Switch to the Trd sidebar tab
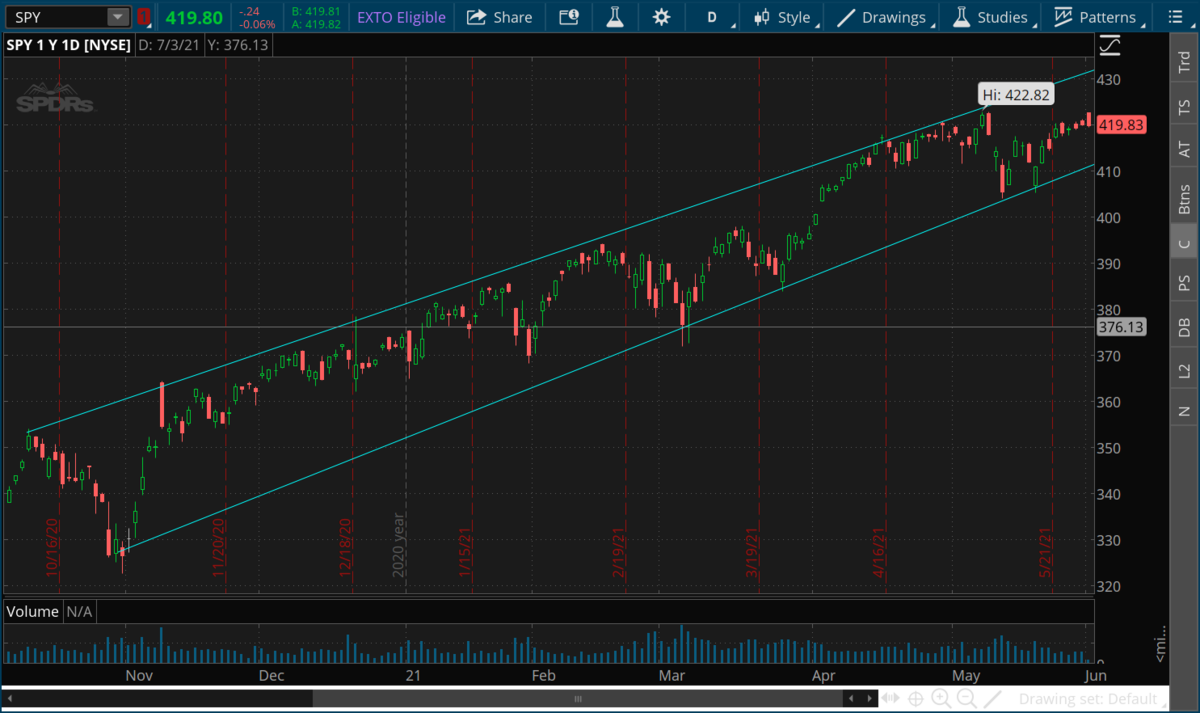The height and width of the screenshot is (713, 1200). (x=1184, y=64)
